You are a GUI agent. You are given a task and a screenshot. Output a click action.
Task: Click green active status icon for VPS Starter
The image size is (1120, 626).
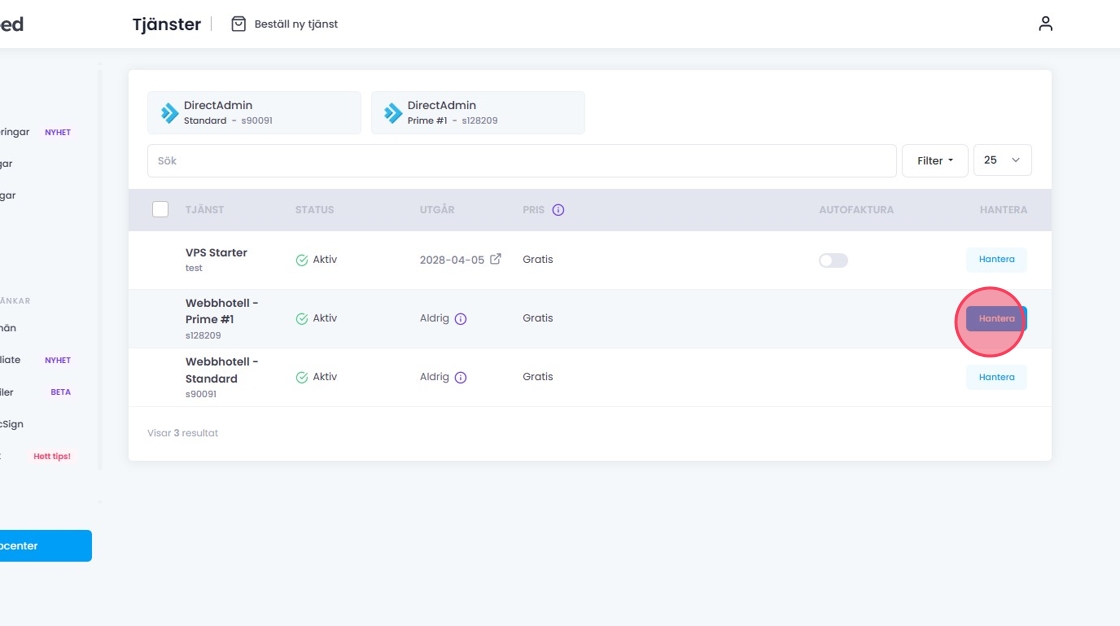click(301, 260)
